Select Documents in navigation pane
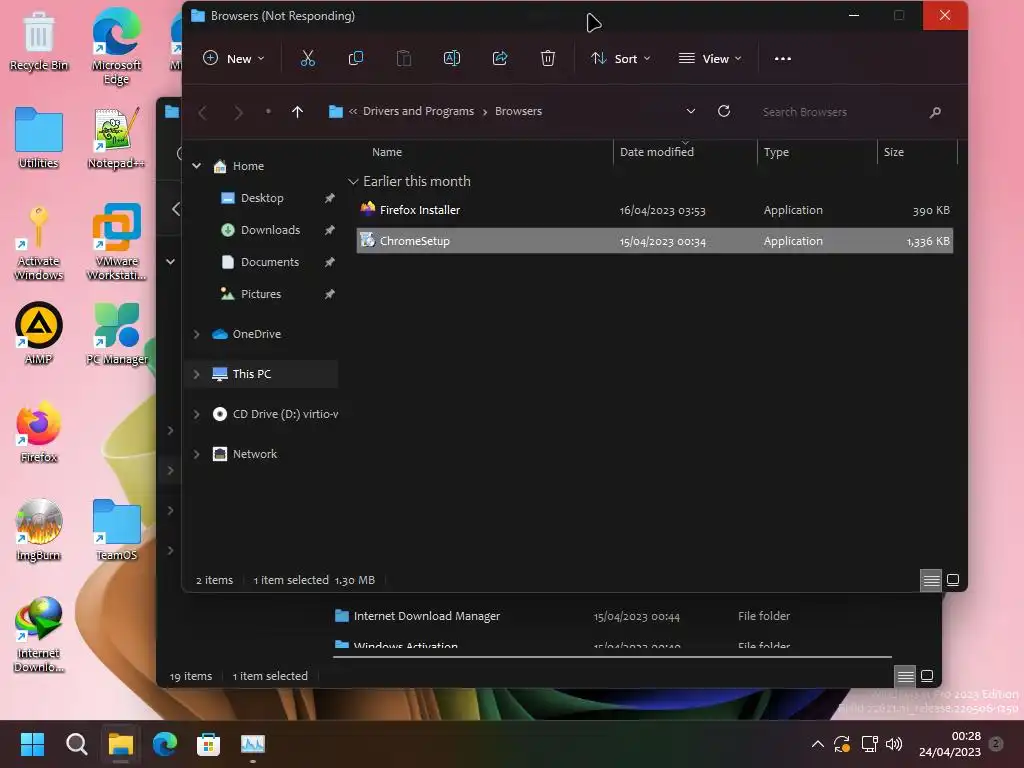 click(270, 262)
